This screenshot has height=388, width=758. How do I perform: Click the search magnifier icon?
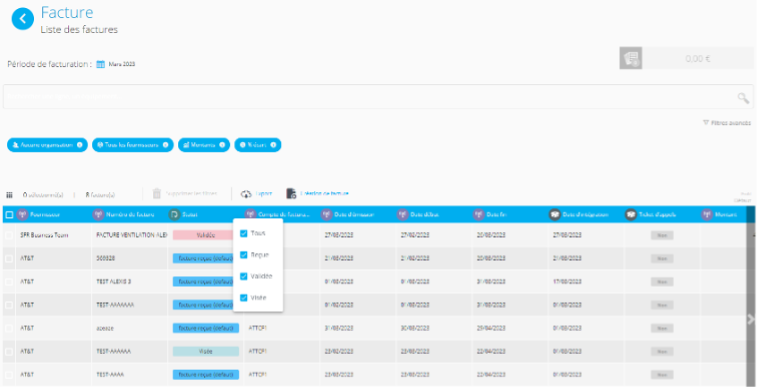743,98
